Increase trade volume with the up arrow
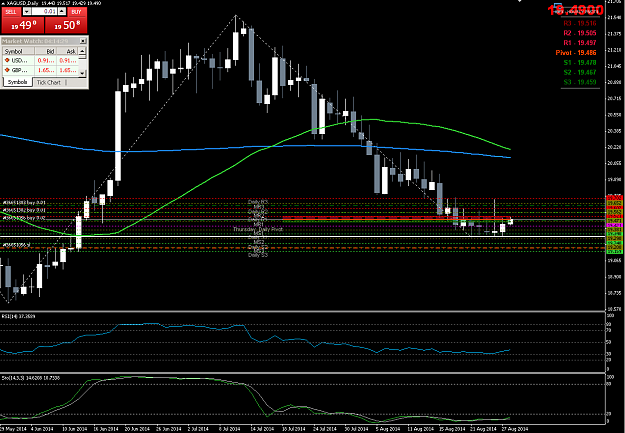Image resolution: width=625 pixels, height=433 pixels. 62,12
